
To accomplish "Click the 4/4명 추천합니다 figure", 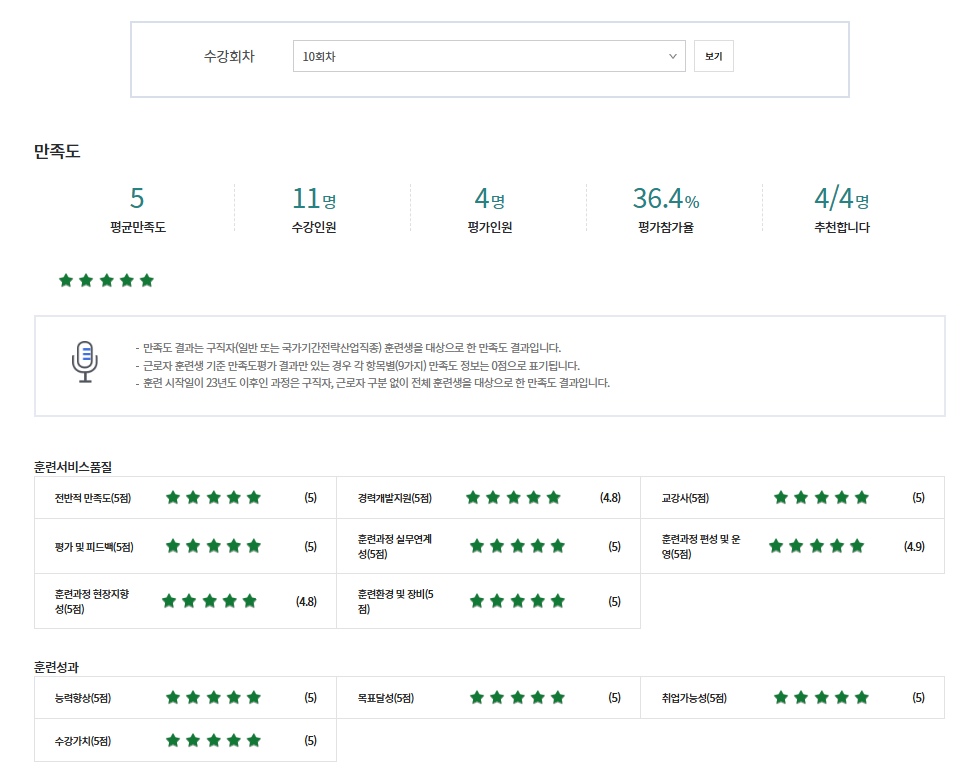I will (x=841, y=198).
